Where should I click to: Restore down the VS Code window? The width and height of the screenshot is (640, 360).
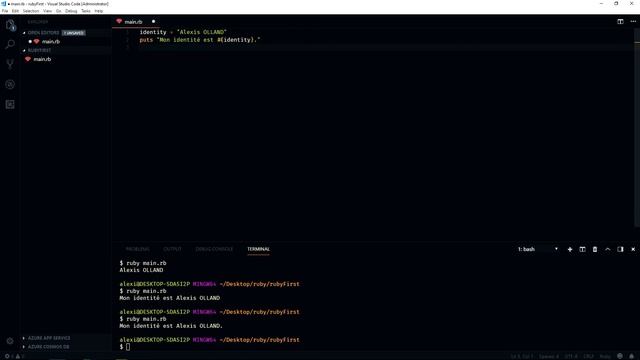(616, 4)
